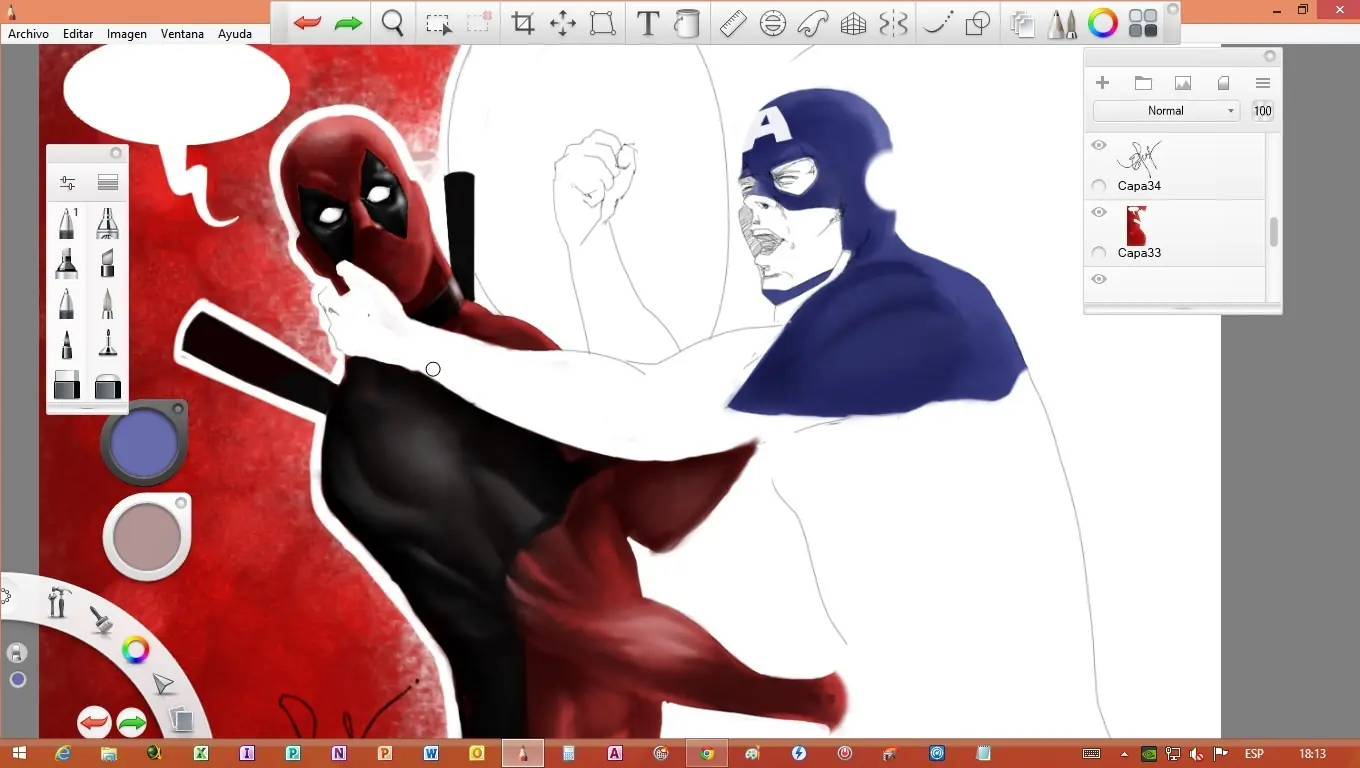
Task: Toggle the round marker beside Capa34
Action: click(1099, 186)
